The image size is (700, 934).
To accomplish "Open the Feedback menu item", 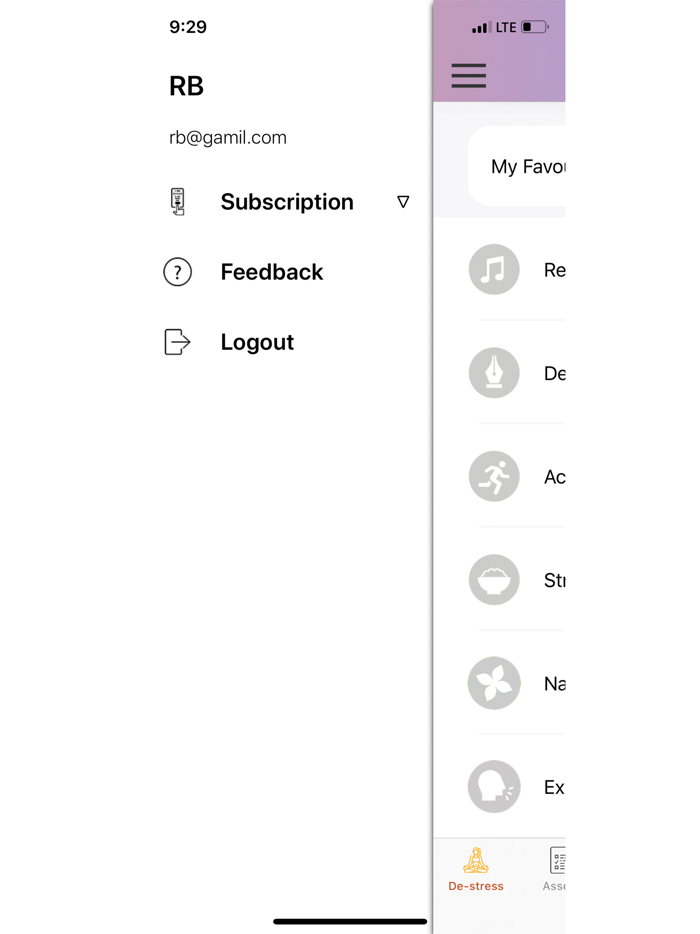I will click(272, 272).
